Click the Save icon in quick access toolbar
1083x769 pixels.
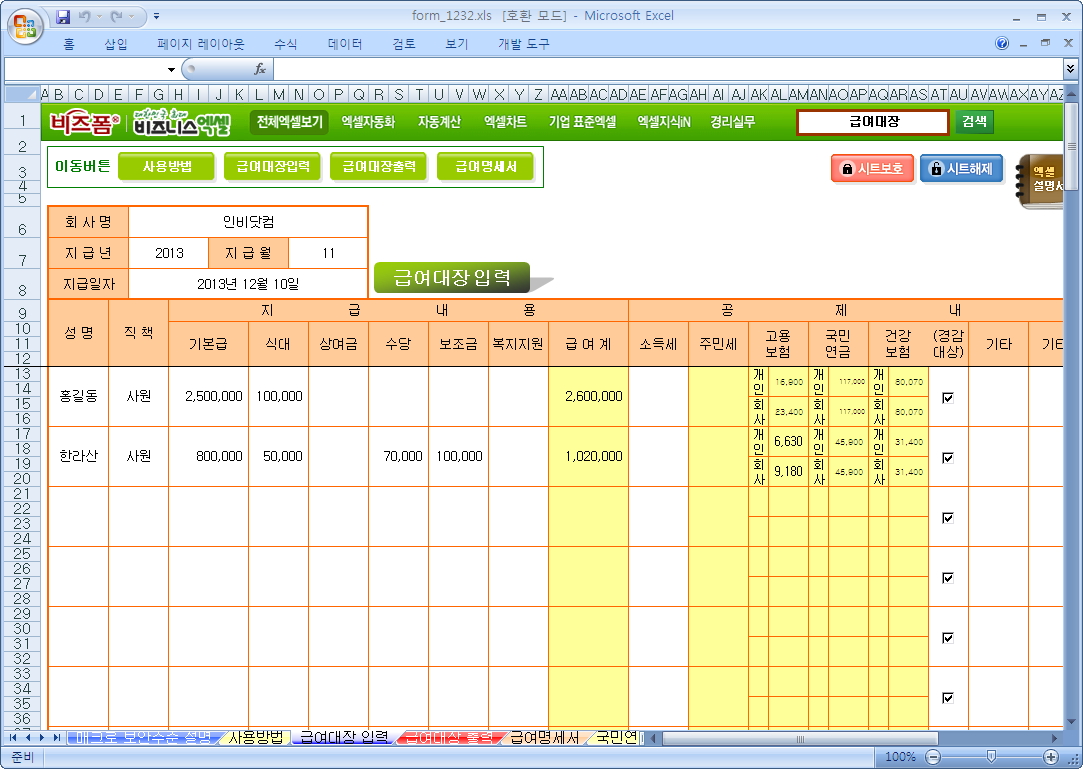[x=64, y=17]
